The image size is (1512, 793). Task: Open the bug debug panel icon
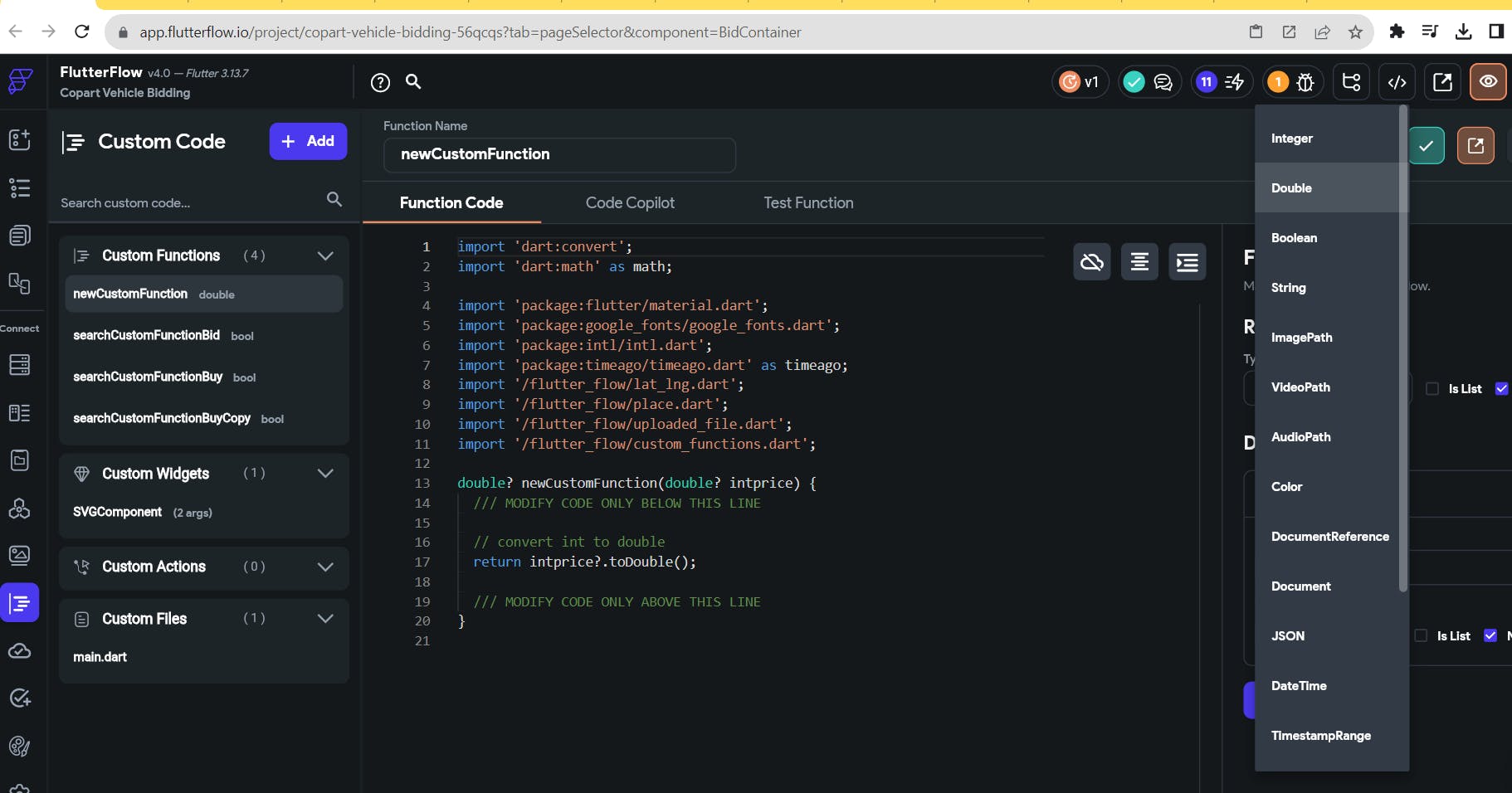coord(1305,82)
